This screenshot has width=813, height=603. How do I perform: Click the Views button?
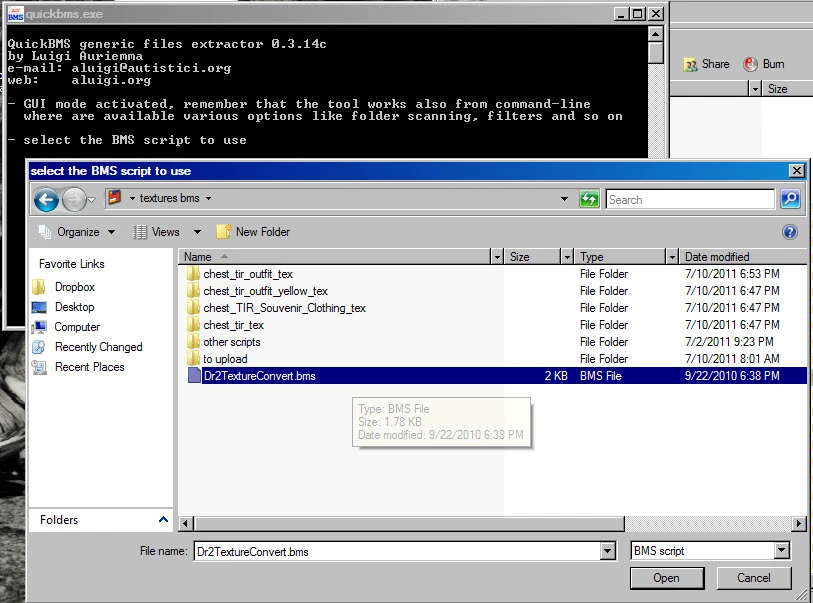point(156,232)
